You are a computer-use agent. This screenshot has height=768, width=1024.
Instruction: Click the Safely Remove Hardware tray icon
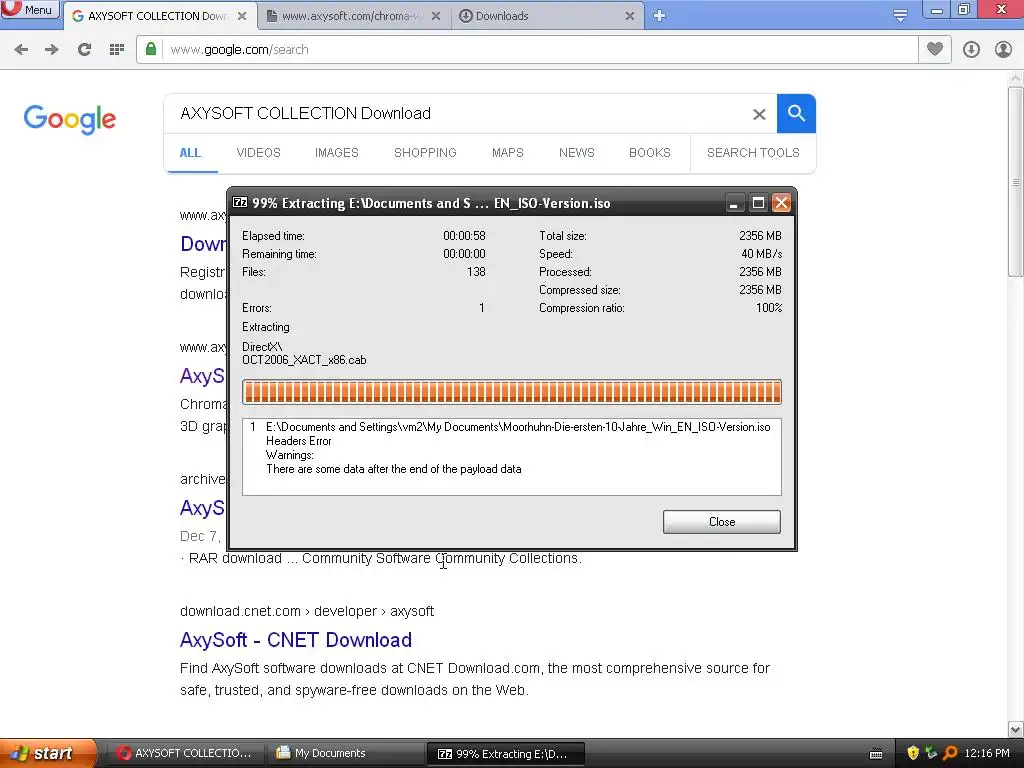coord(931,753)
